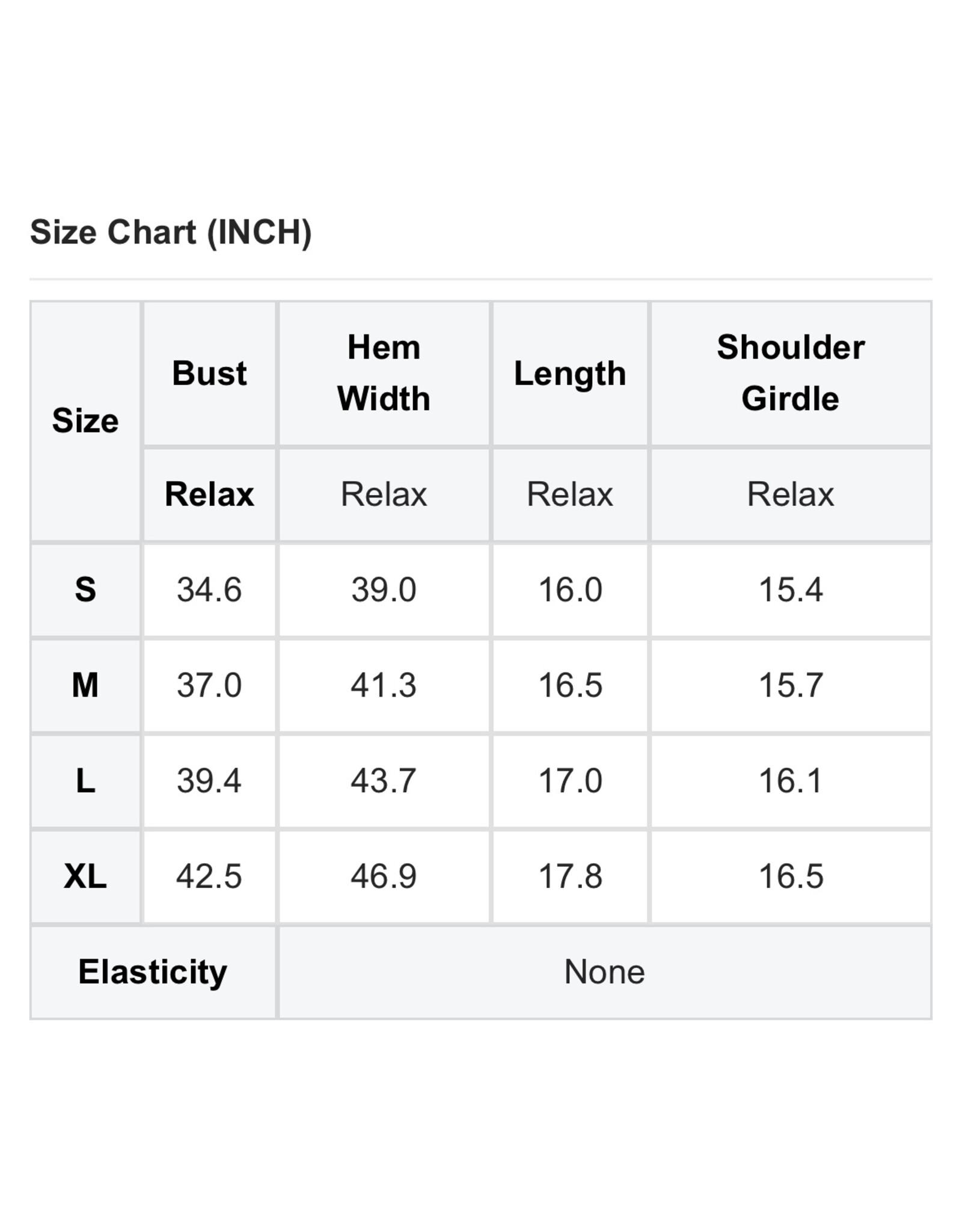Select the 15.4 shoulder girdle value
The width and height of the screenshot is (962, 1232).
click(791, 590)
